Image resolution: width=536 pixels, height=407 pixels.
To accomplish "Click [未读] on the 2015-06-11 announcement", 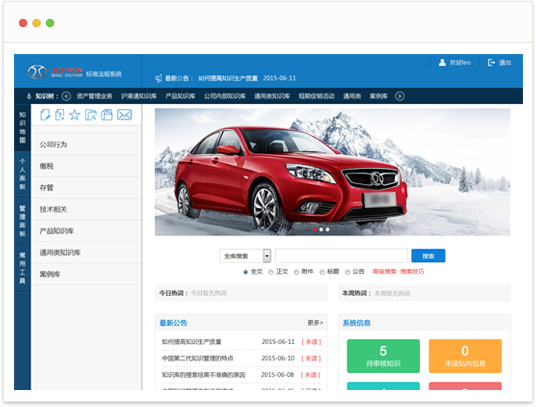I will click(311, 342).
